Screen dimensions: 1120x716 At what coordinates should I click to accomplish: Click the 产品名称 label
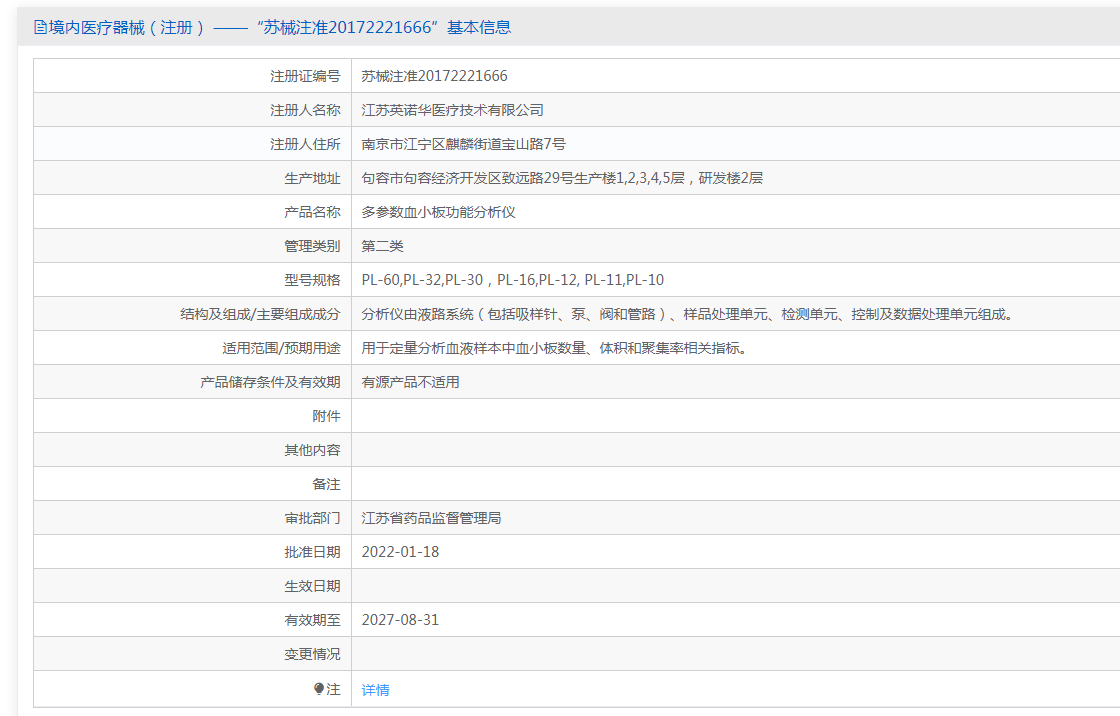(x=312, y=212)
